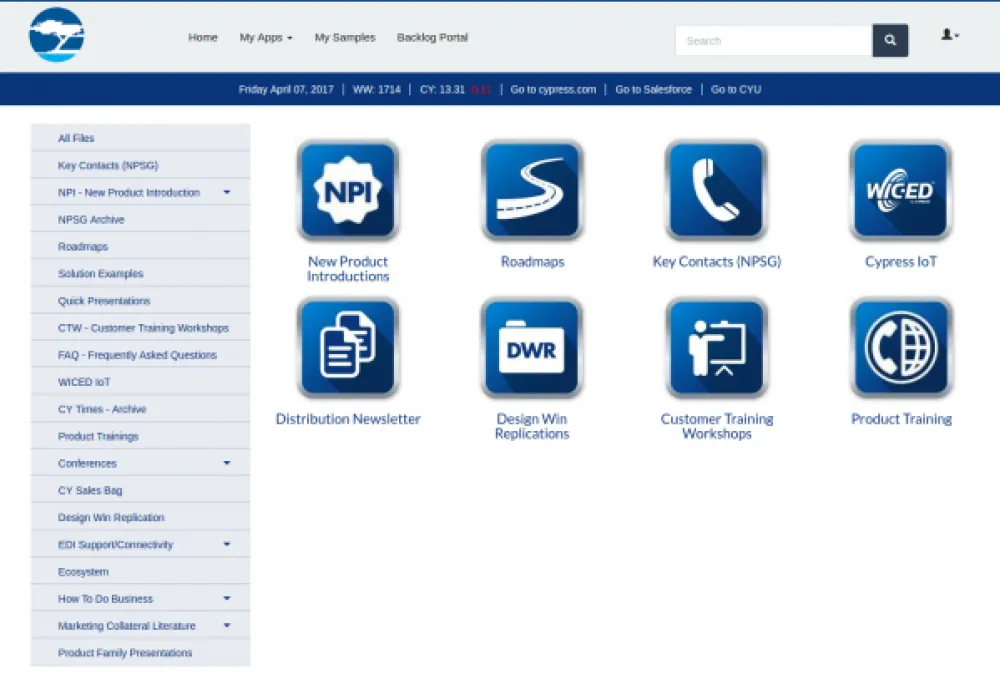Select Roadmaps in the sidebar list

point(140,246)
